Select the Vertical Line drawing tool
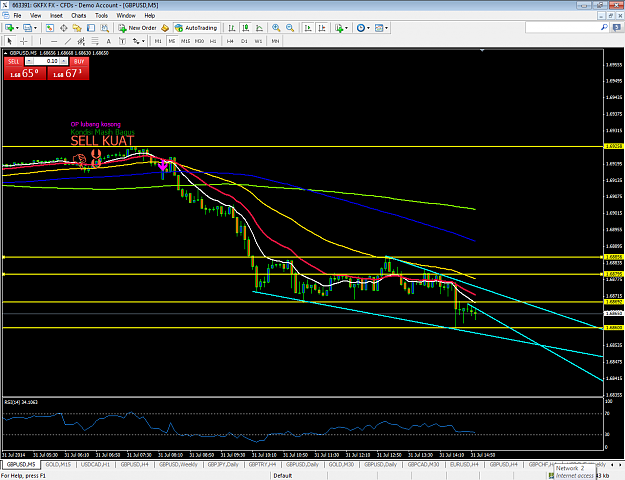 click(x=40, y=41)
